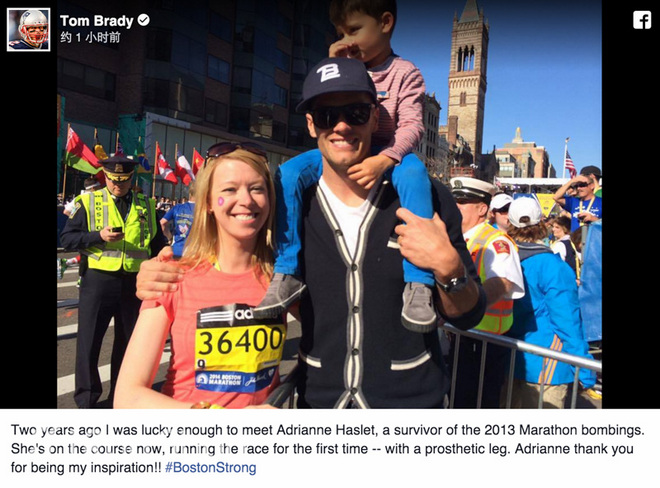The width and height of the screenshot is (660, 488).
Task: Click the American flag on the pole
Action: 570,163
